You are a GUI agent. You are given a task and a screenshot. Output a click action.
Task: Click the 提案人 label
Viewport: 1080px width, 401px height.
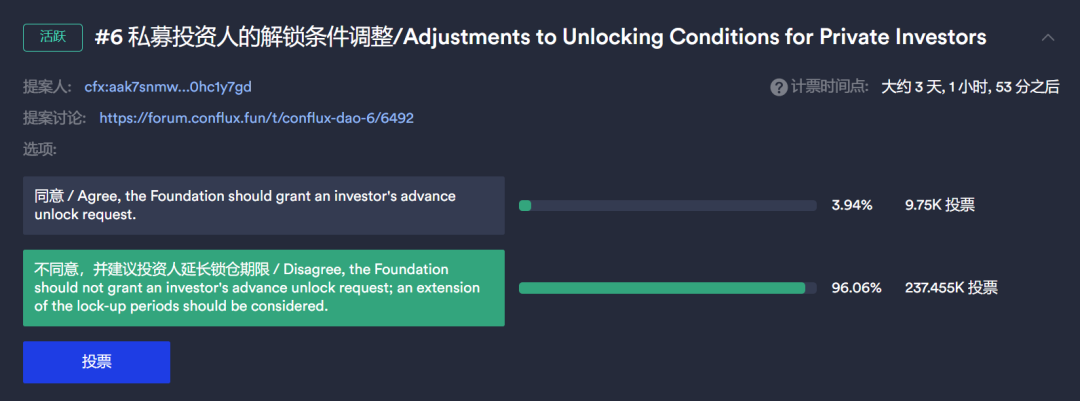(x=44, y=87)
